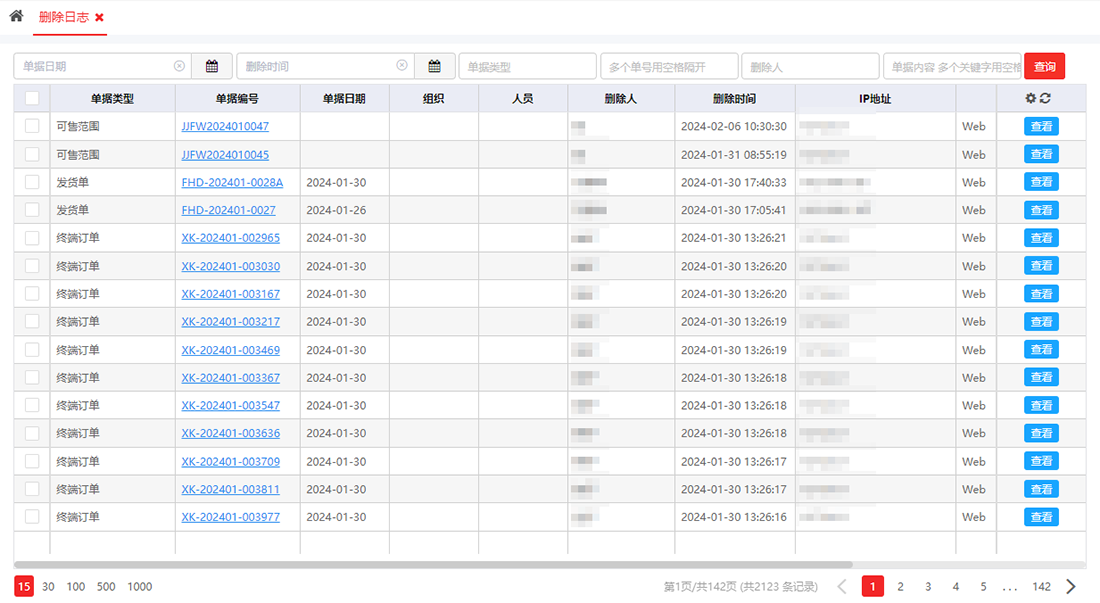Open link JJFW2024010045
1100x603 pixels.
tap(225, 154)
